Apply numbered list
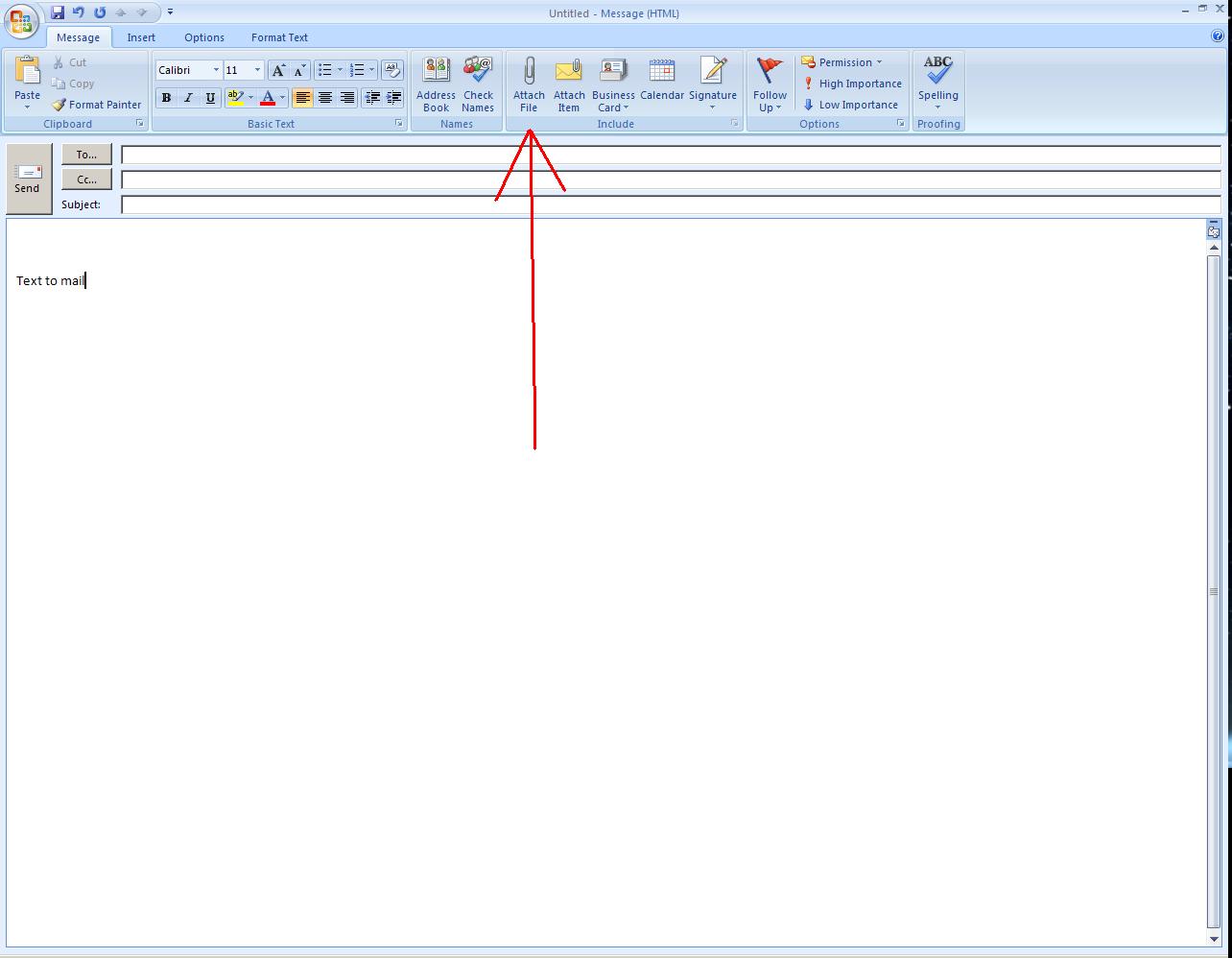Viewport: 1232px width, 958px height. [x=357, y=70]
